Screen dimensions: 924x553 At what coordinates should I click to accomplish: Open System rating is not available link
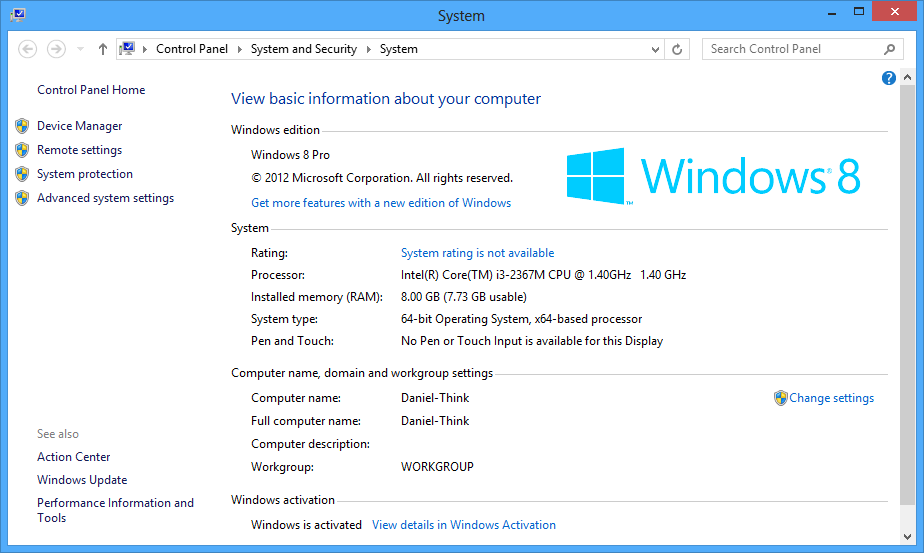[x=477, y=253]
